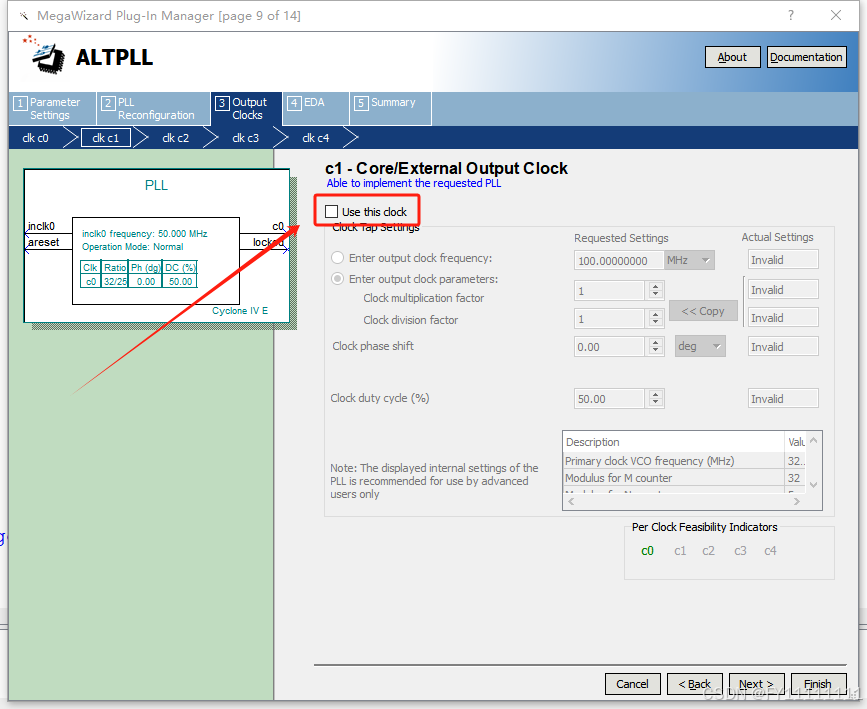Click the Finish button
Viewport: 867px width, 709px height.
point(818,684)
